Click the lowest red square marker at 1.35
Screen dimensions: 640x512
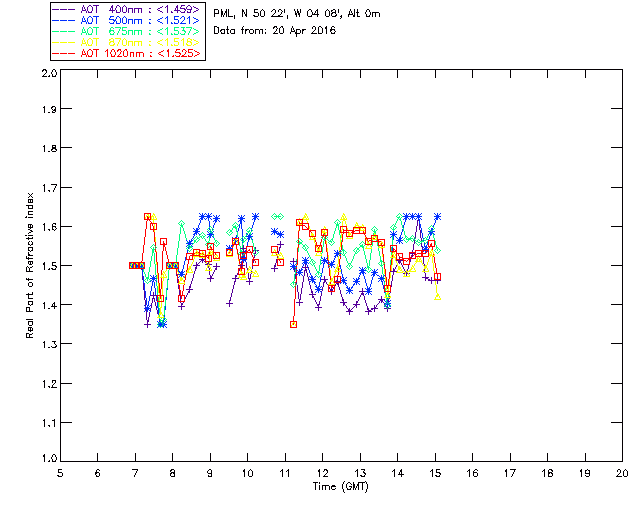tap(293, 325)
